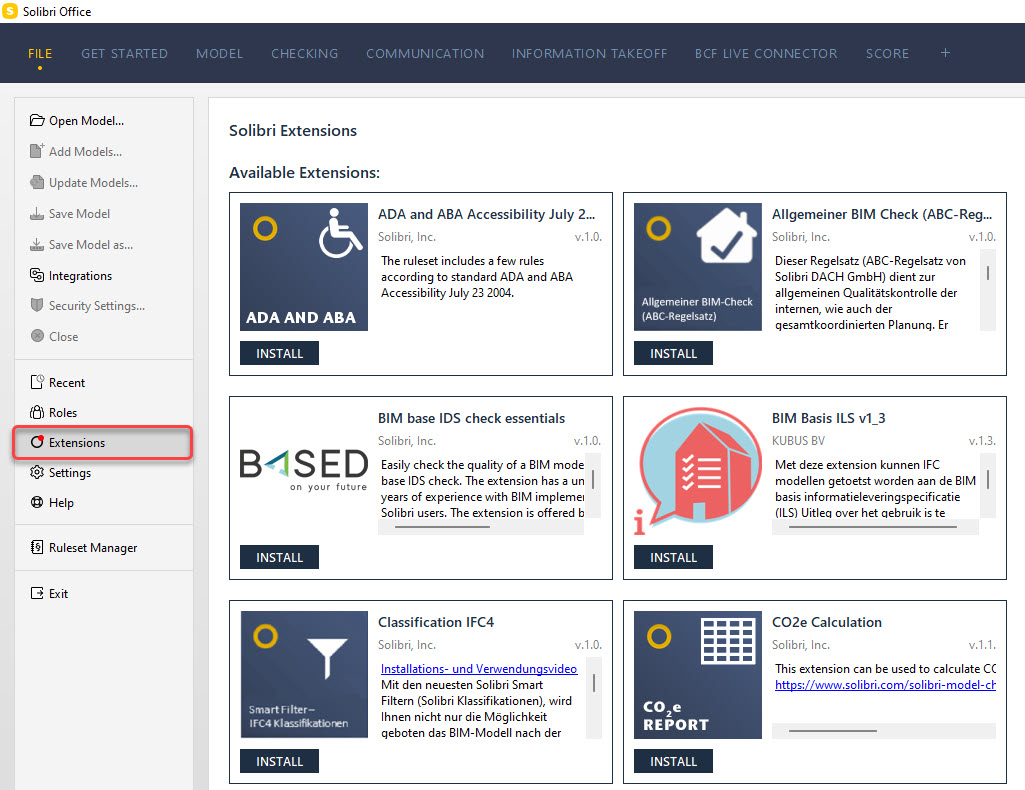Click the Integrations icon in sidebar

tap(37, 276)
